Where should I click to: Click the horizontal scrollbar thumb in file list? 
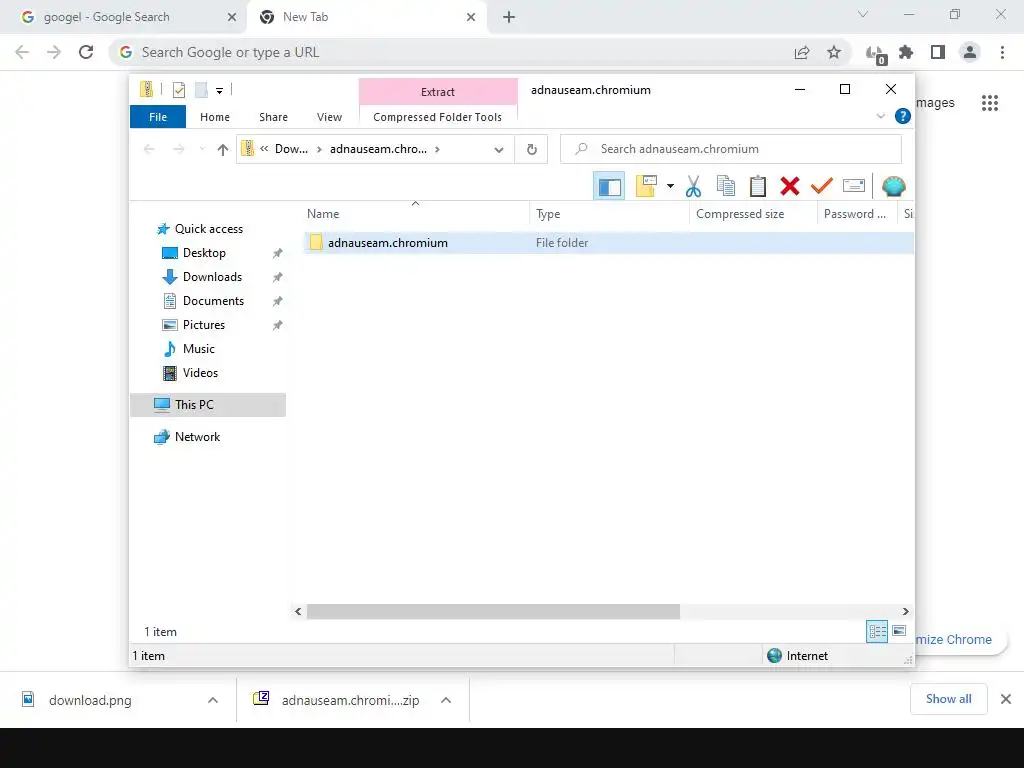493,612
